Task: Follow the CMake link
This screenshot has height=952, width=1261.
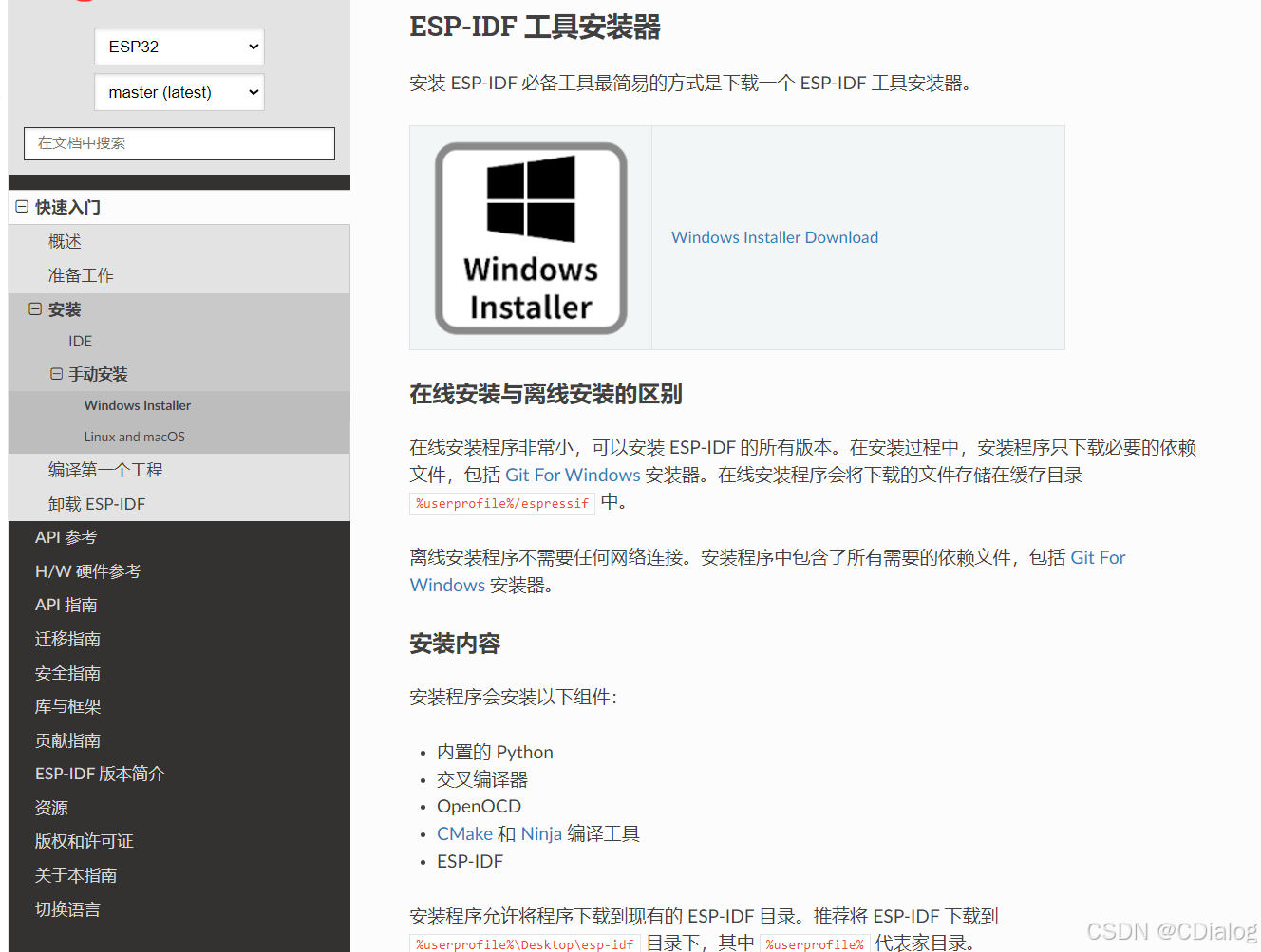Action: click(x=464, y=833)
